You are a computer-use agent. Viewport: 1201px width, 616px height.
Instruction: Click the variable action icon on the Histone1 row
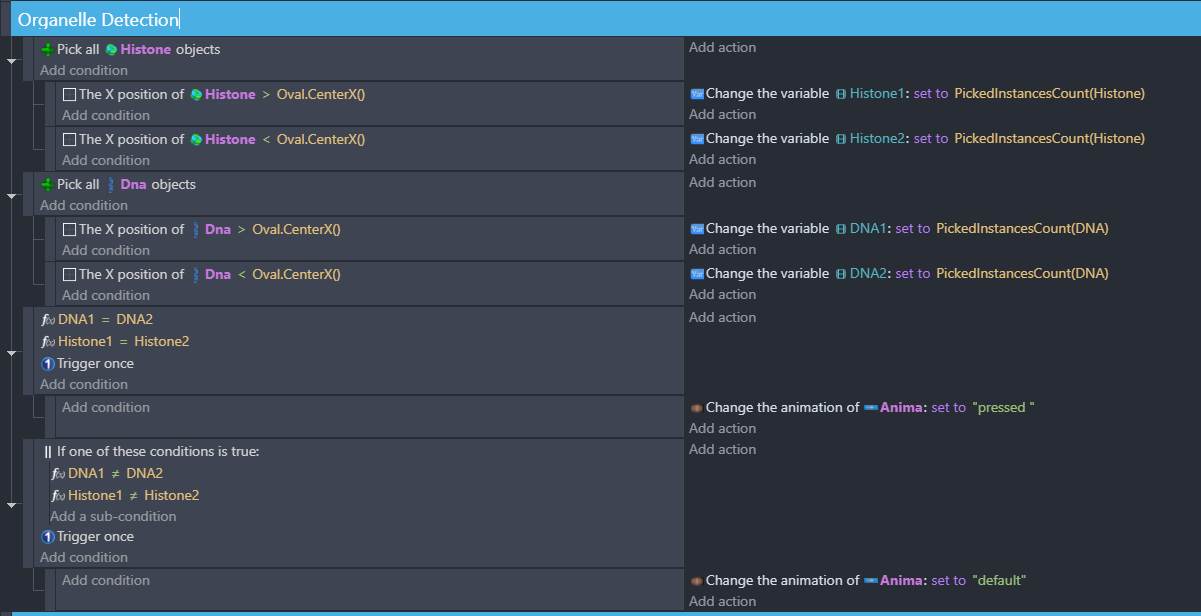tap(697, 93)
